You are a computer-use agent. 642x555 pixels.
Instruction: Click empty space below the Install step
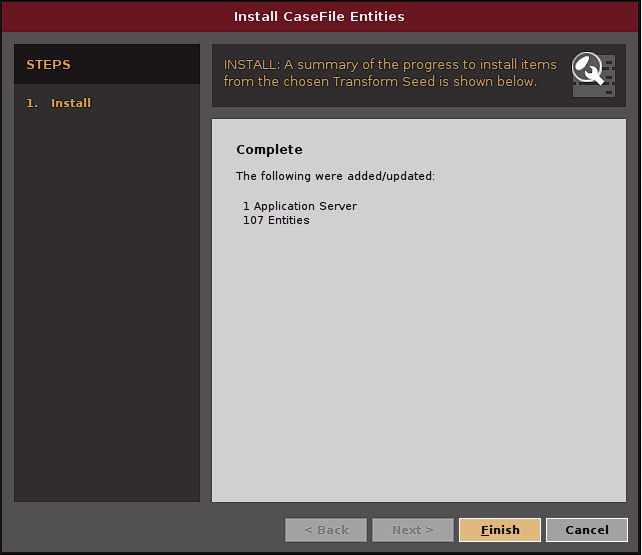click(107, 300)
